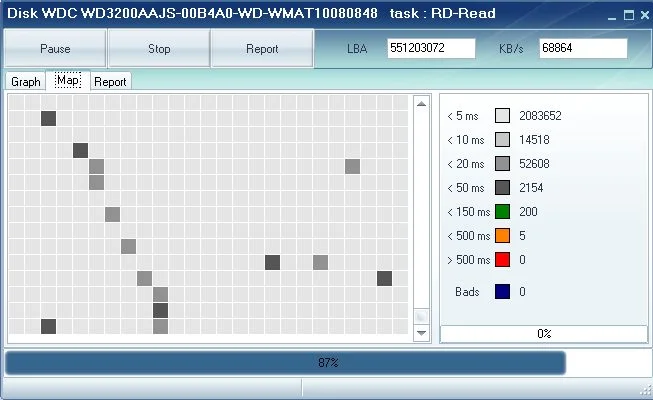Click the block map scroll down arrow
Image resolution: width=653 pixels, height=400 pixels.
(x=421, y=333)
